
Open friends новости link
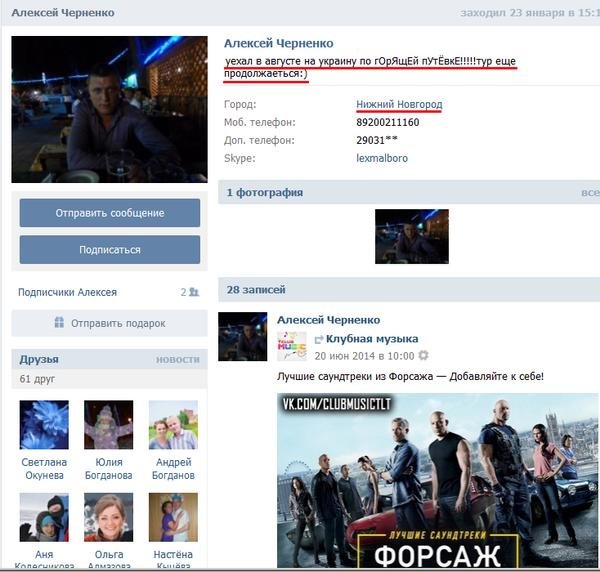[x=178, y=360]
